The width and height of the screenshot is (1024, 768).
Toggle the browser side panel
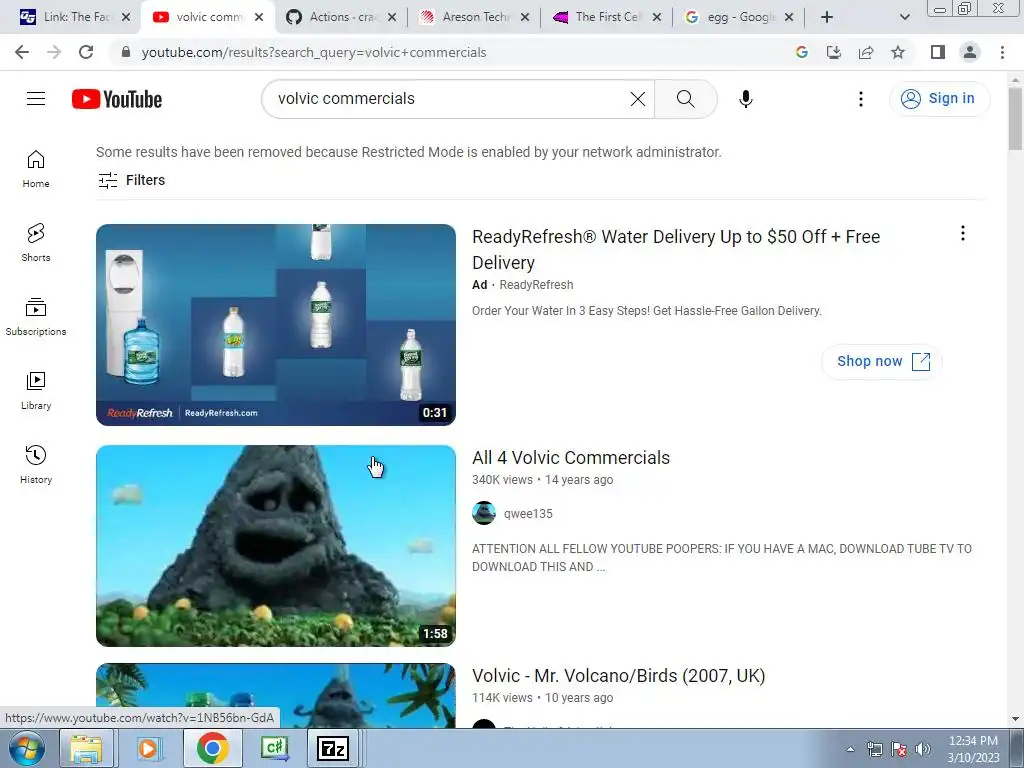click(938, 52)
